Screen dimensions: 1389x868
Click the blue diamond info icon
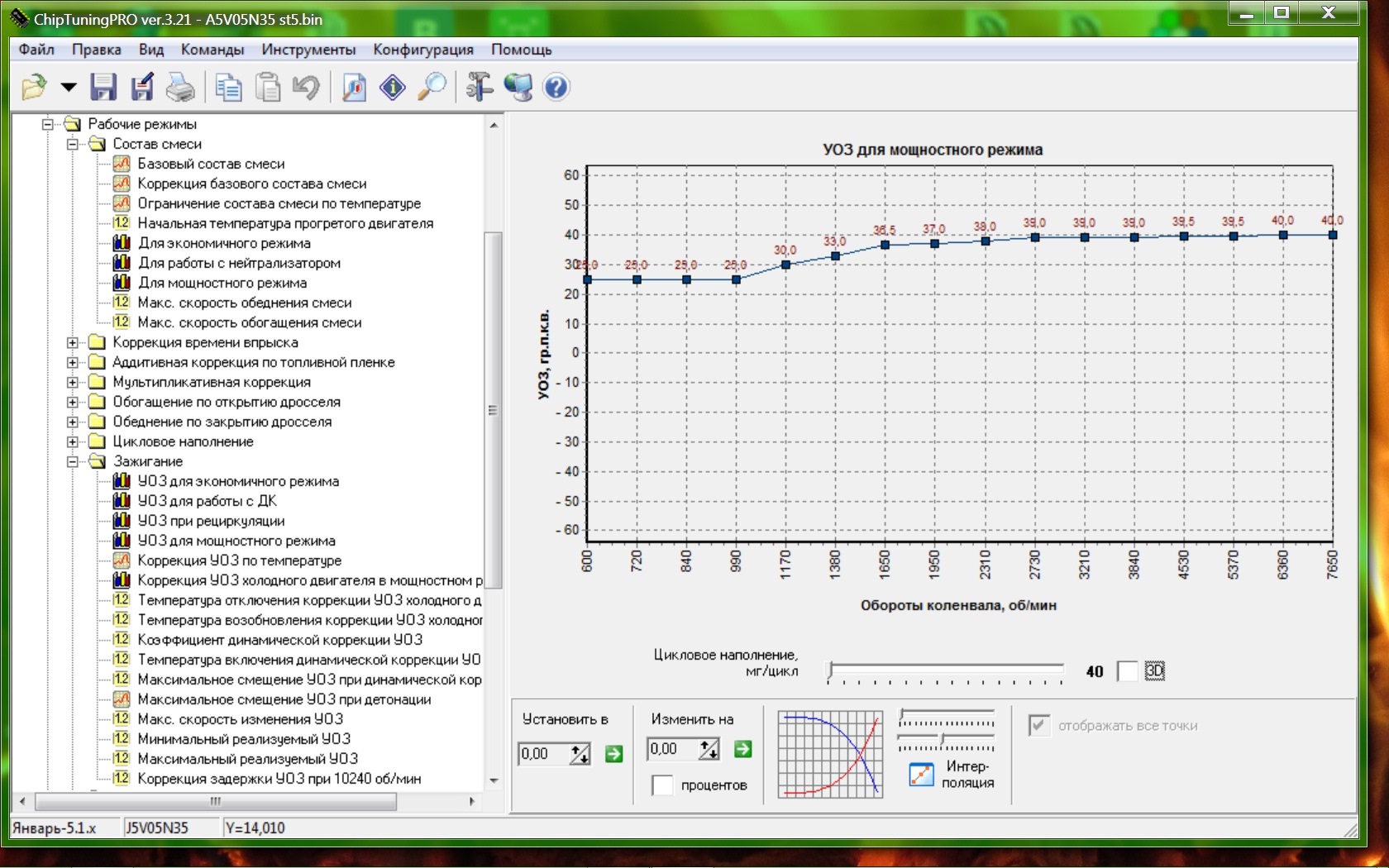click(393, 87)
